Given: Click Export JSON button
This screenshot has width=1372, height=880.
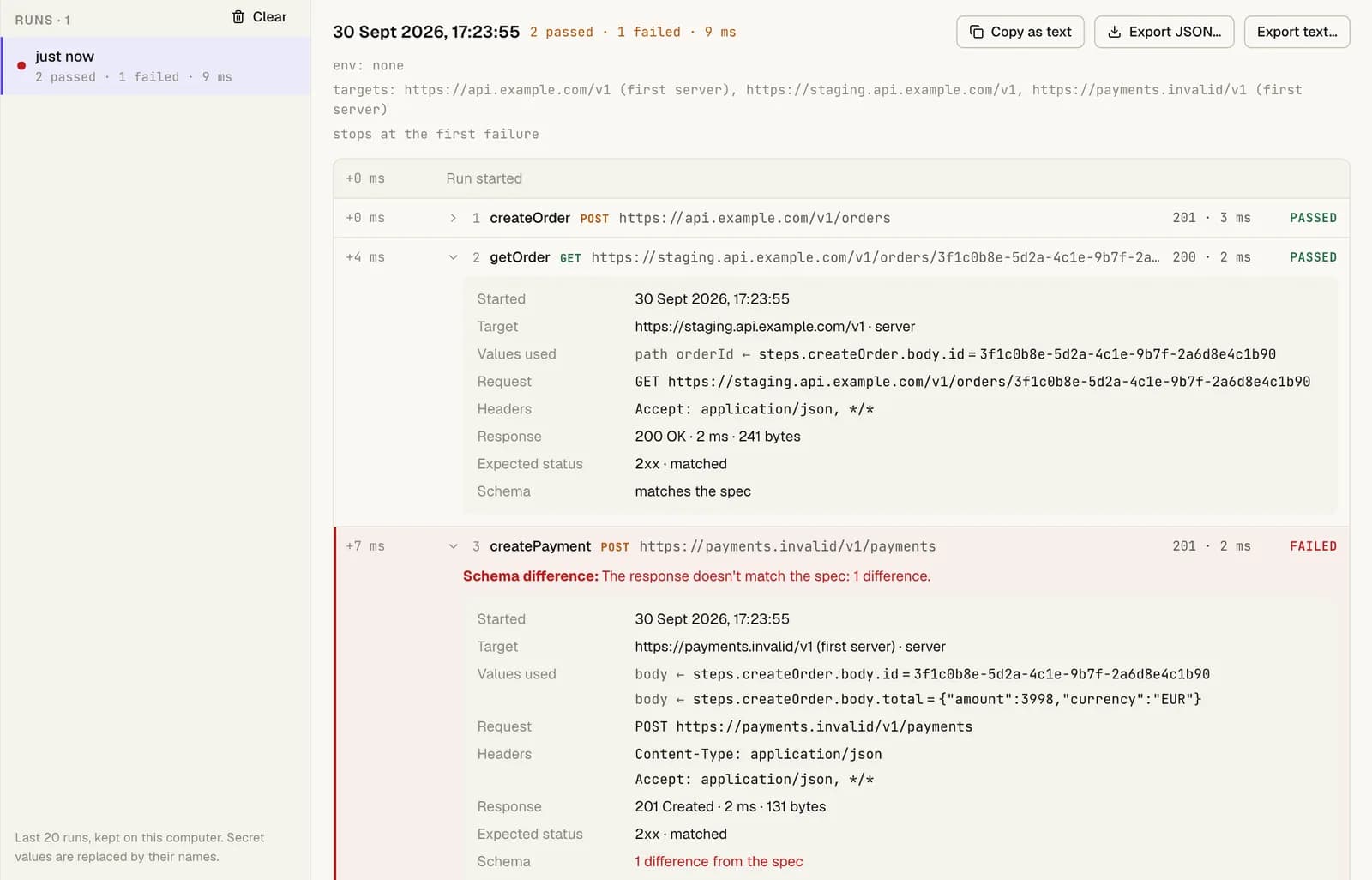Looking at the screenshot, I should pyautogui.click(x=1164, y=32).
